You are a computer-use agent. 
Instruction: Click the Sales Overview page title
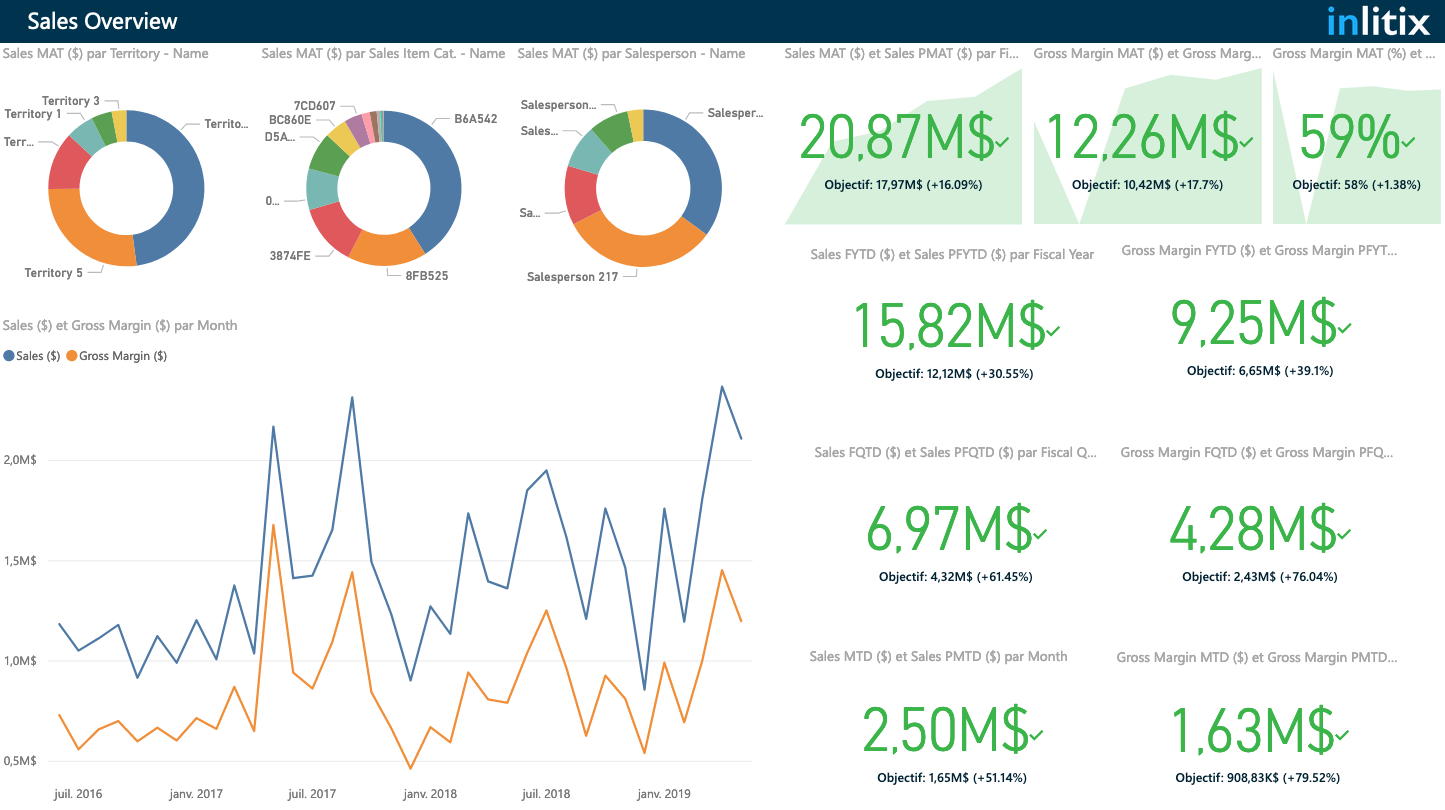coord(102,21)
